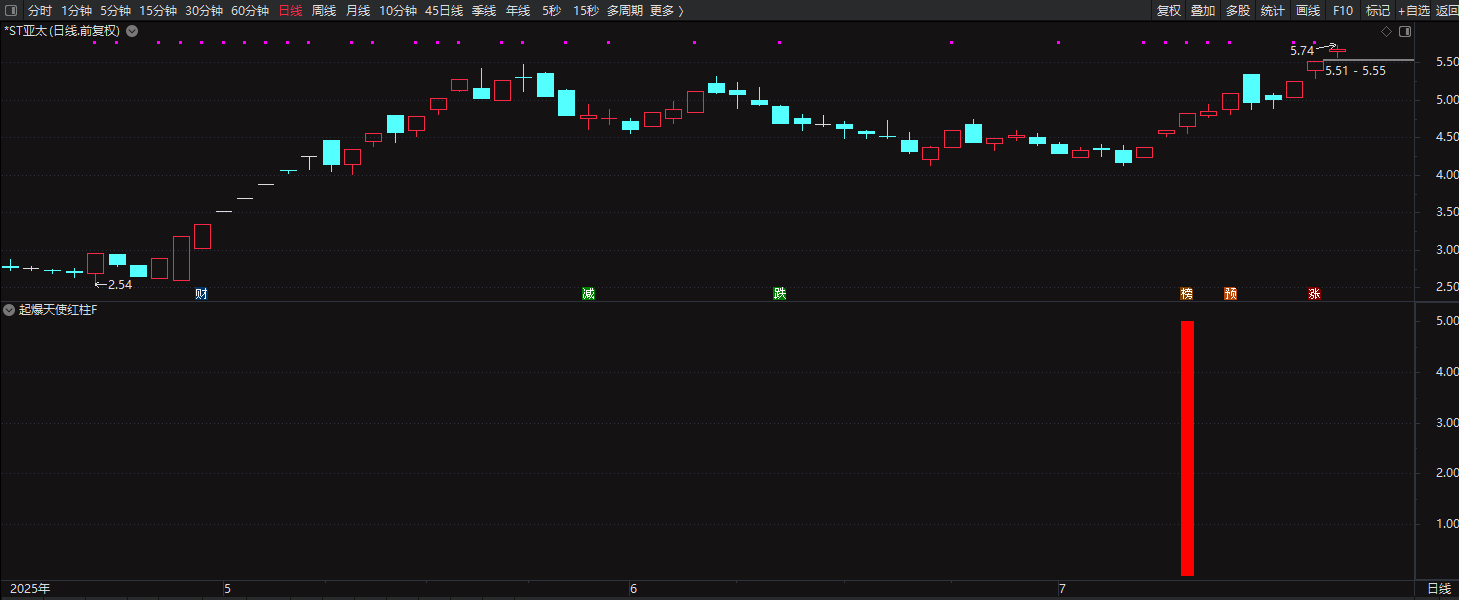Viewport: 1459px width, 600px height.
Task: Select the 15秒 period
Action: 586,10
